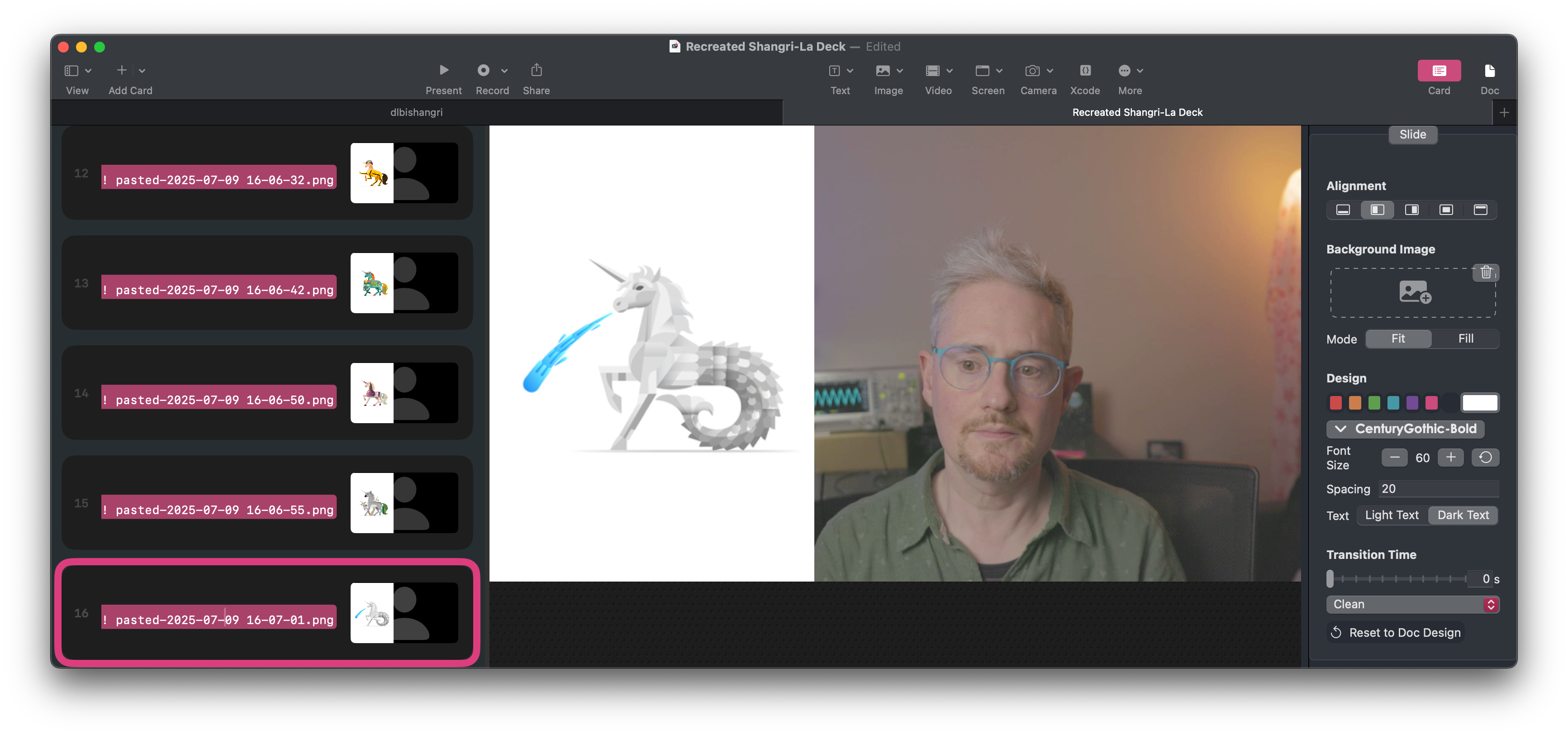Click the Text tool icon
1568x735 pixels.
835,71
